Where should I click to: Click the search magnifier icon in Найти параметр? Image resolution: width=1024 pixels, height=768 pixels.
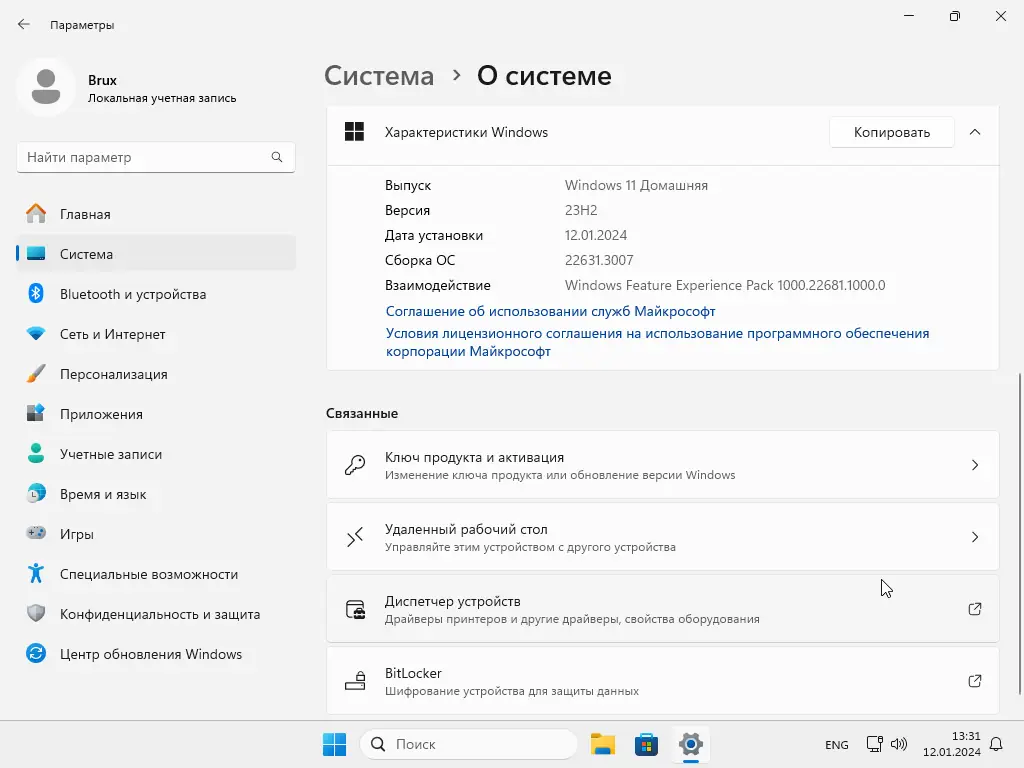(x=277, y=157)
